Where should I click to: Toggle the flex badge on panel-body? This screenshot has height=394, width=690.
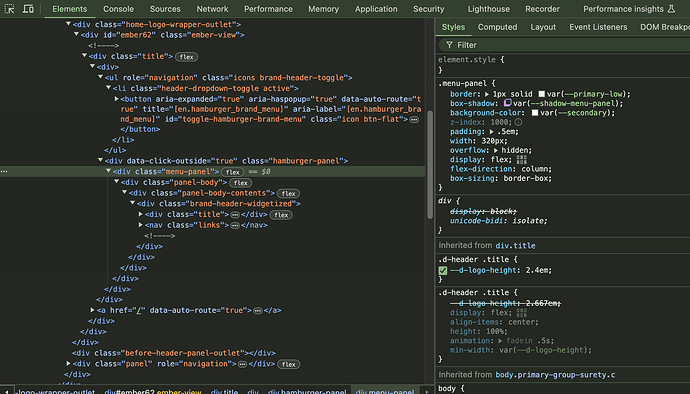(240, 183)
